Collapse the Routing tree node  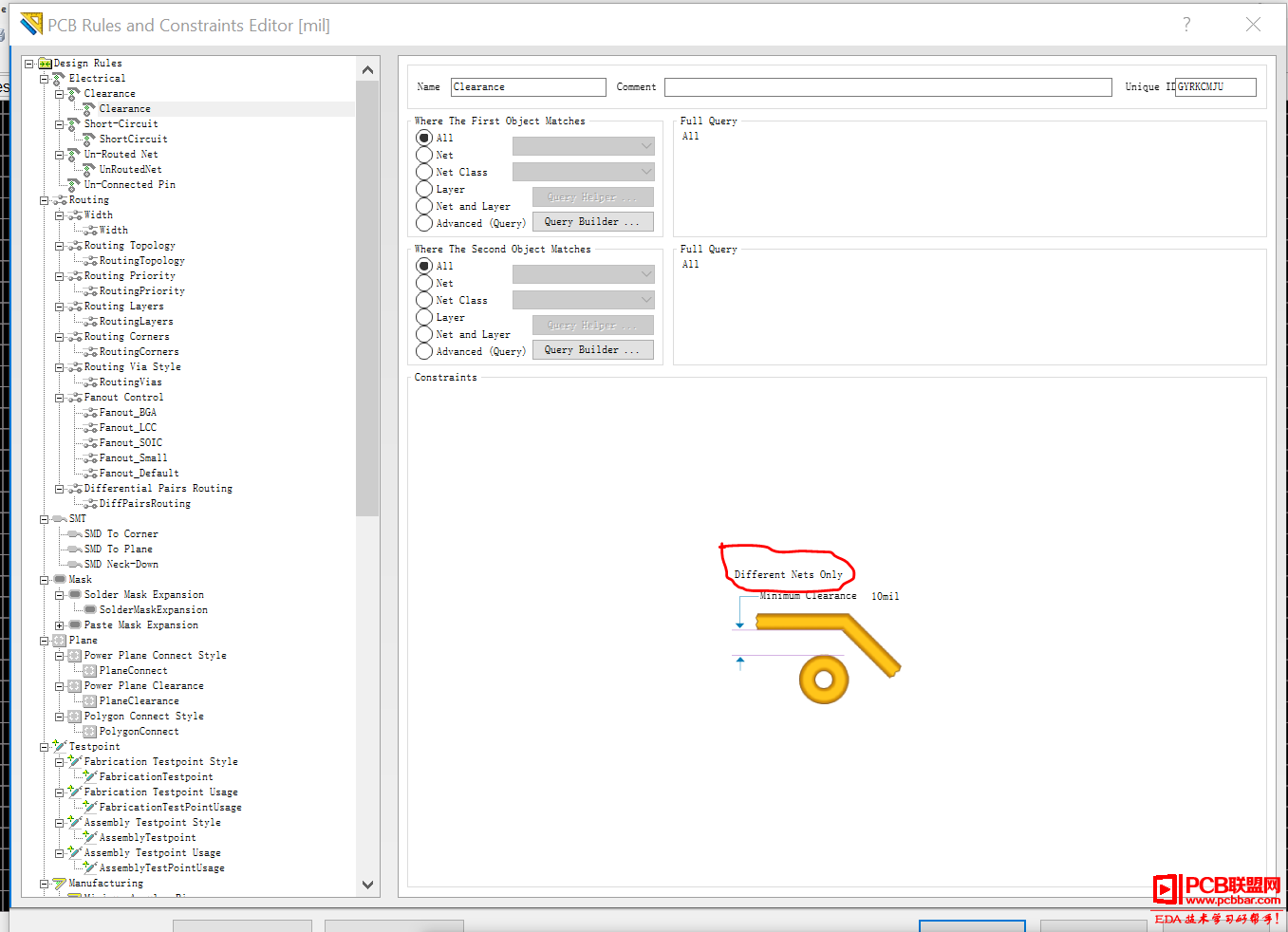click(44, 200)
